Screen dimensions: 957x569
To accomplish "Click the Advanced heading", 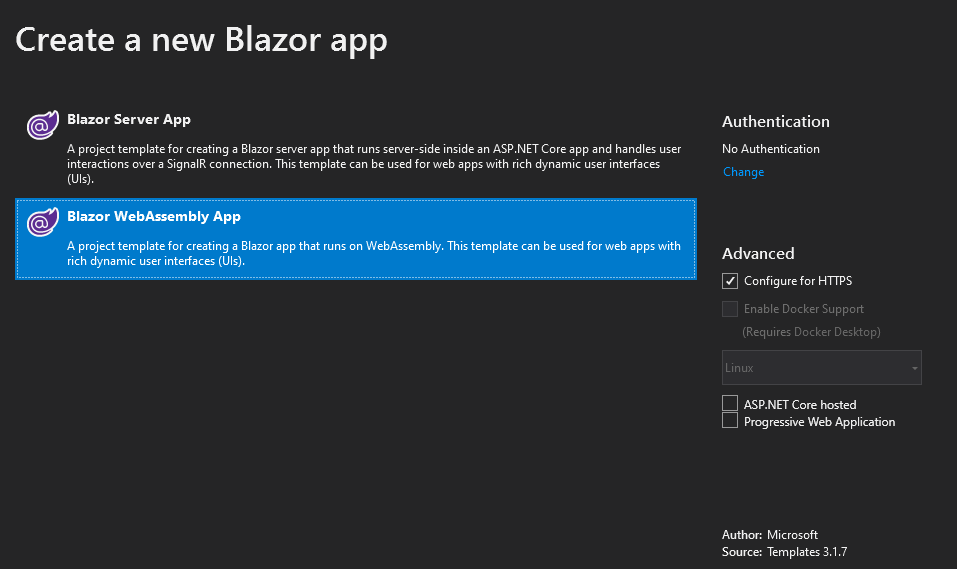I will [758, 253].
